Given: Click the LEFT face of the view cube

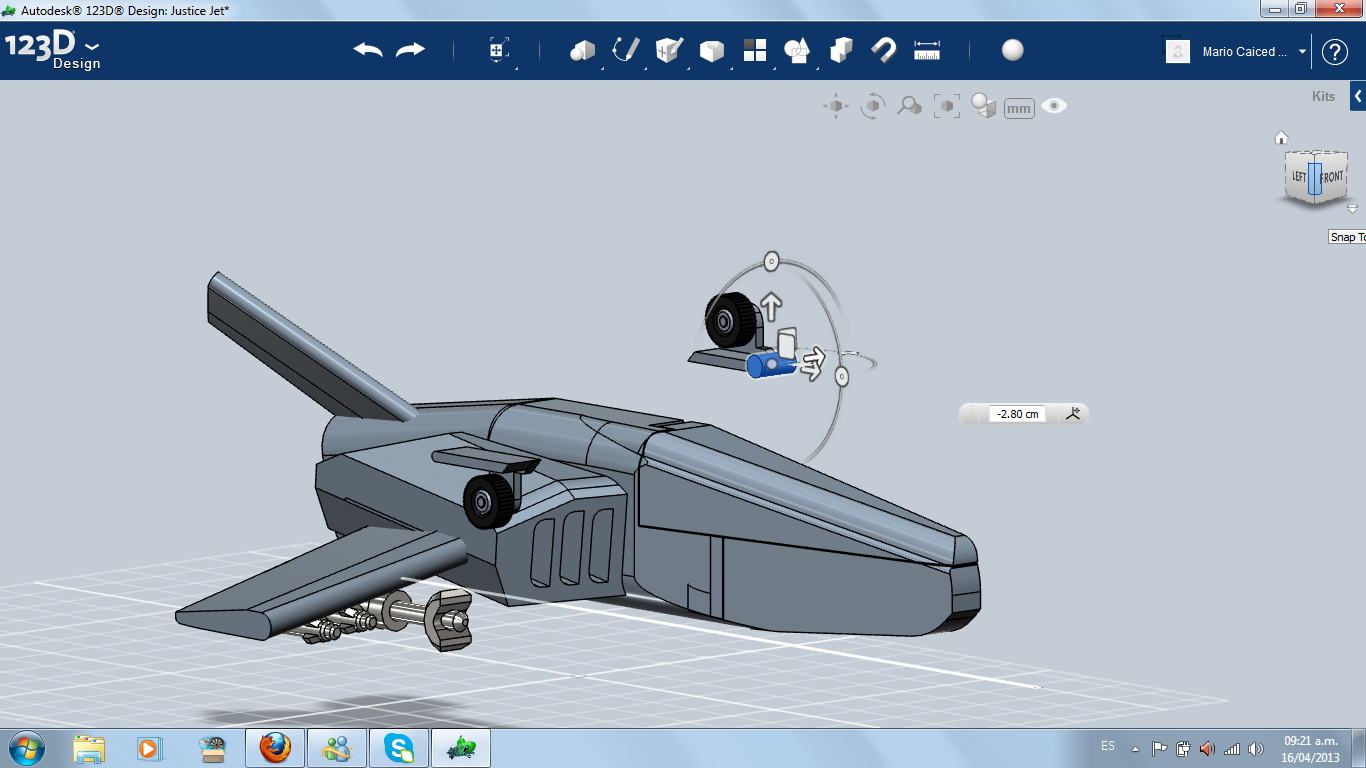Looking at the screenshot, I should click(x=1298, y=177).
